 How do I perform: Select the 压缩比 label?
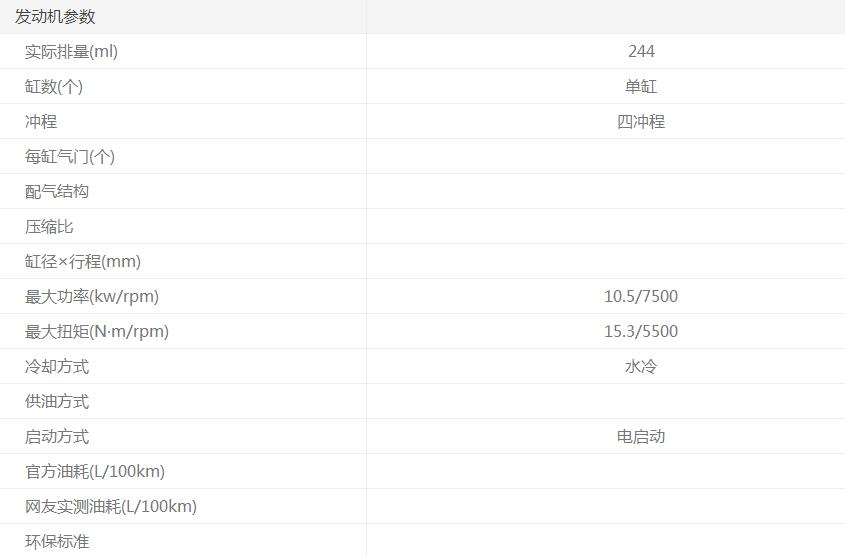click(49, 227)
